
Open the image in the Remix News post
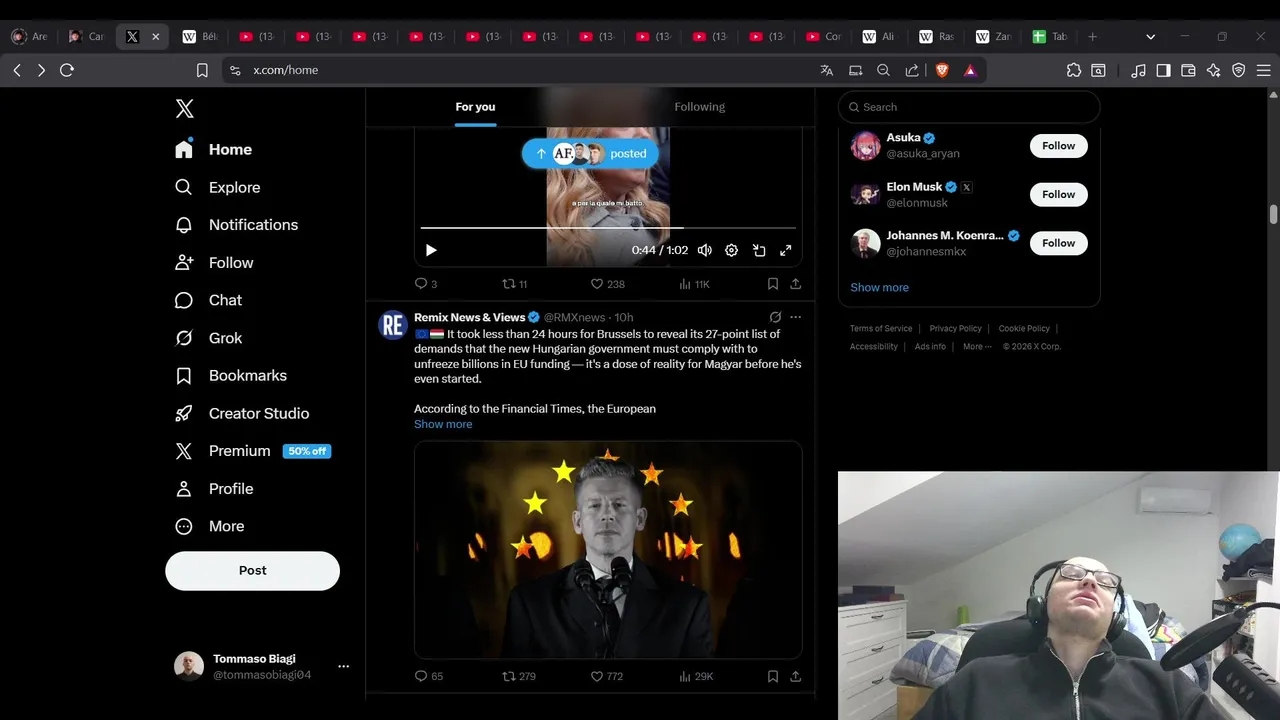(608, 550)
